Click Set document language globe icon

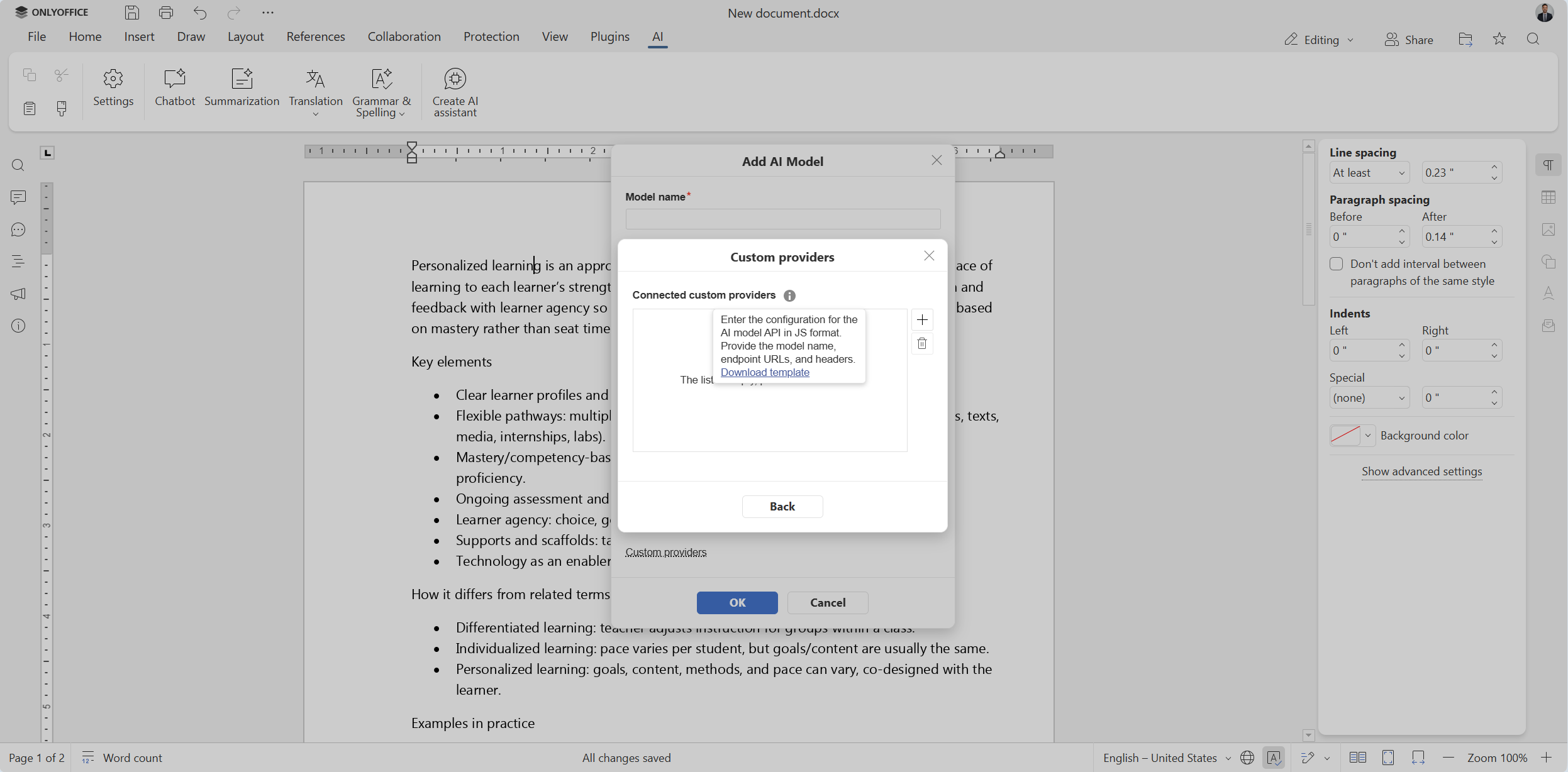point(1247,758)
